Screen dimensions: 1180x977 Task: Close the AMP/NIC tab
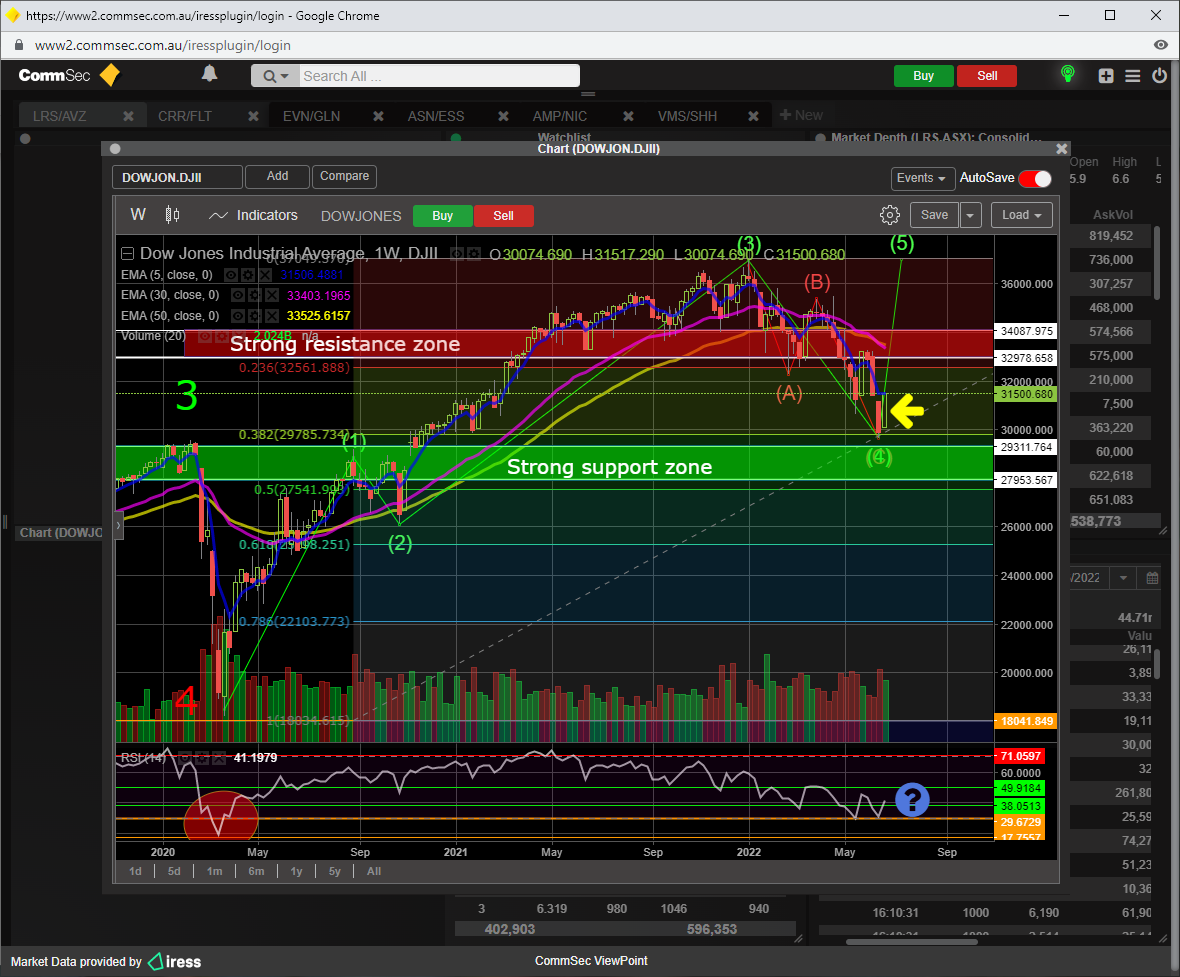tap(628, 116)
